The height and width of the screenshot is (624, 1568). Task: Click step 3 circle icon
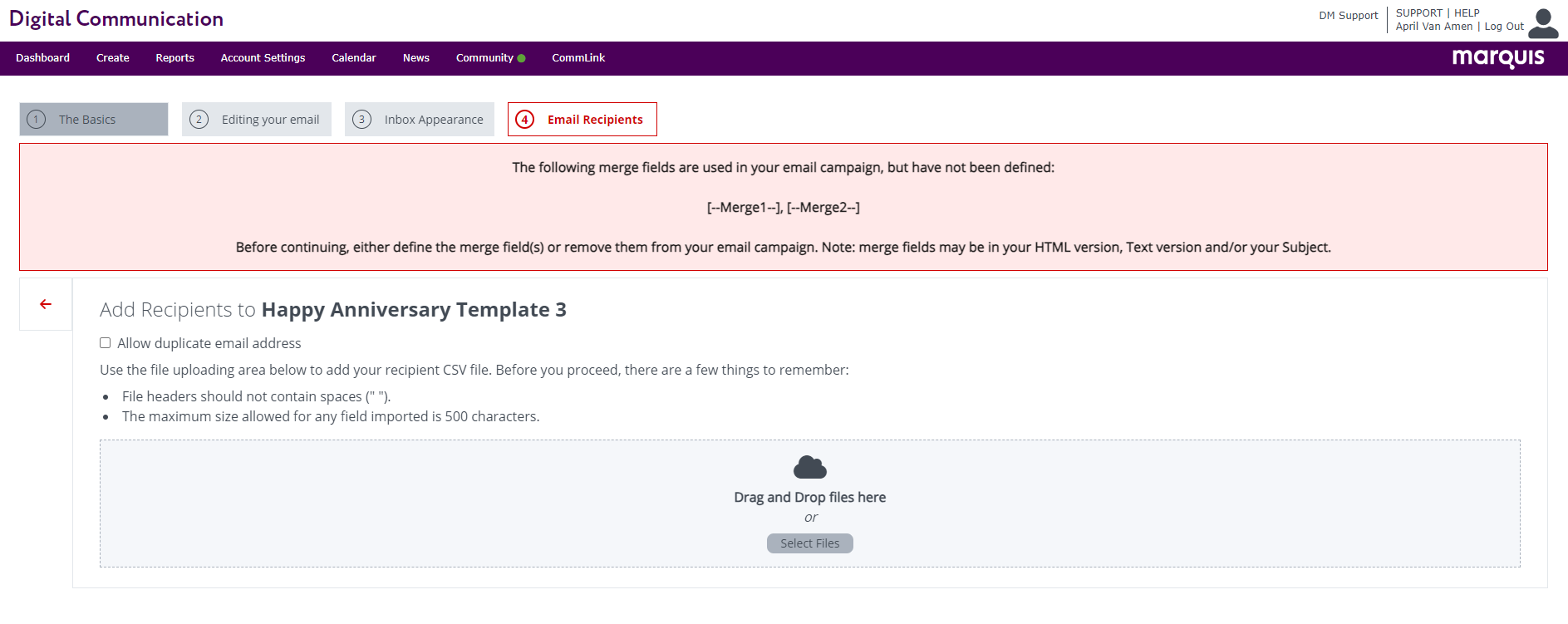361,120
